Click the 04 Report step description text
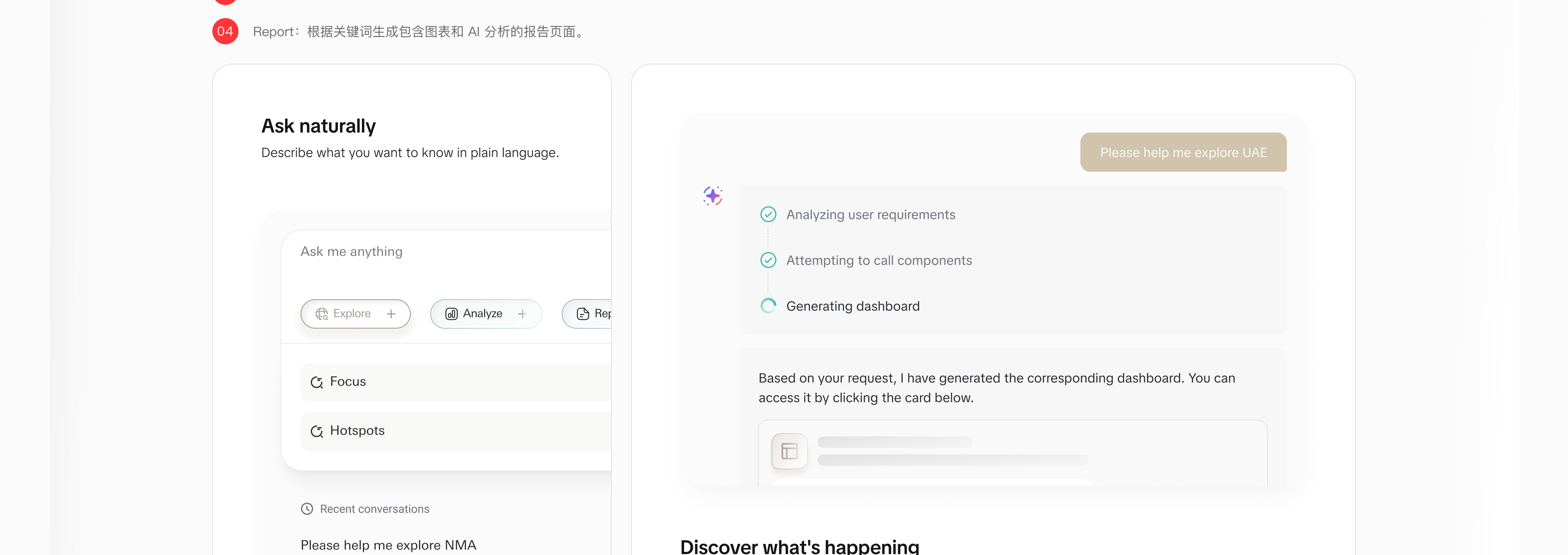The height and width of the screenshot is (555, 1568). (419, 32)
